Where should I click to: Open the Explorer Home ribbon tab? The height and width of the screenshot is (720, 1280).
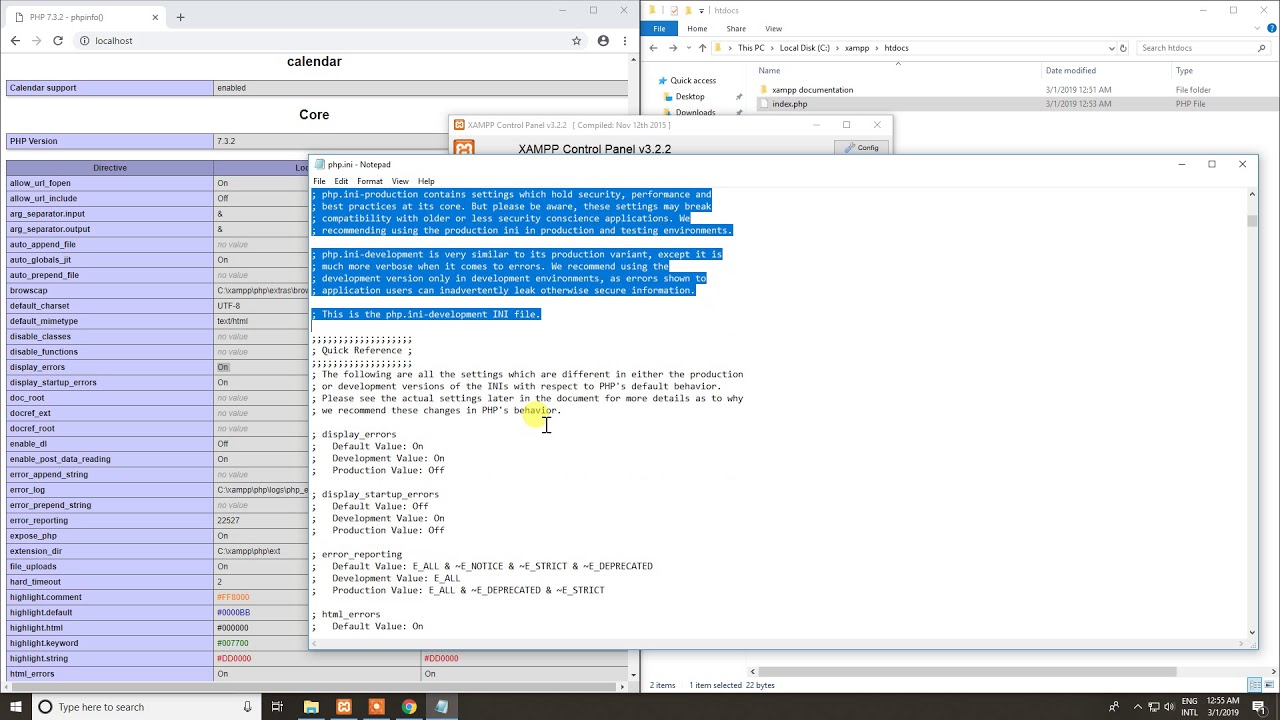click(x=697, y=29)
